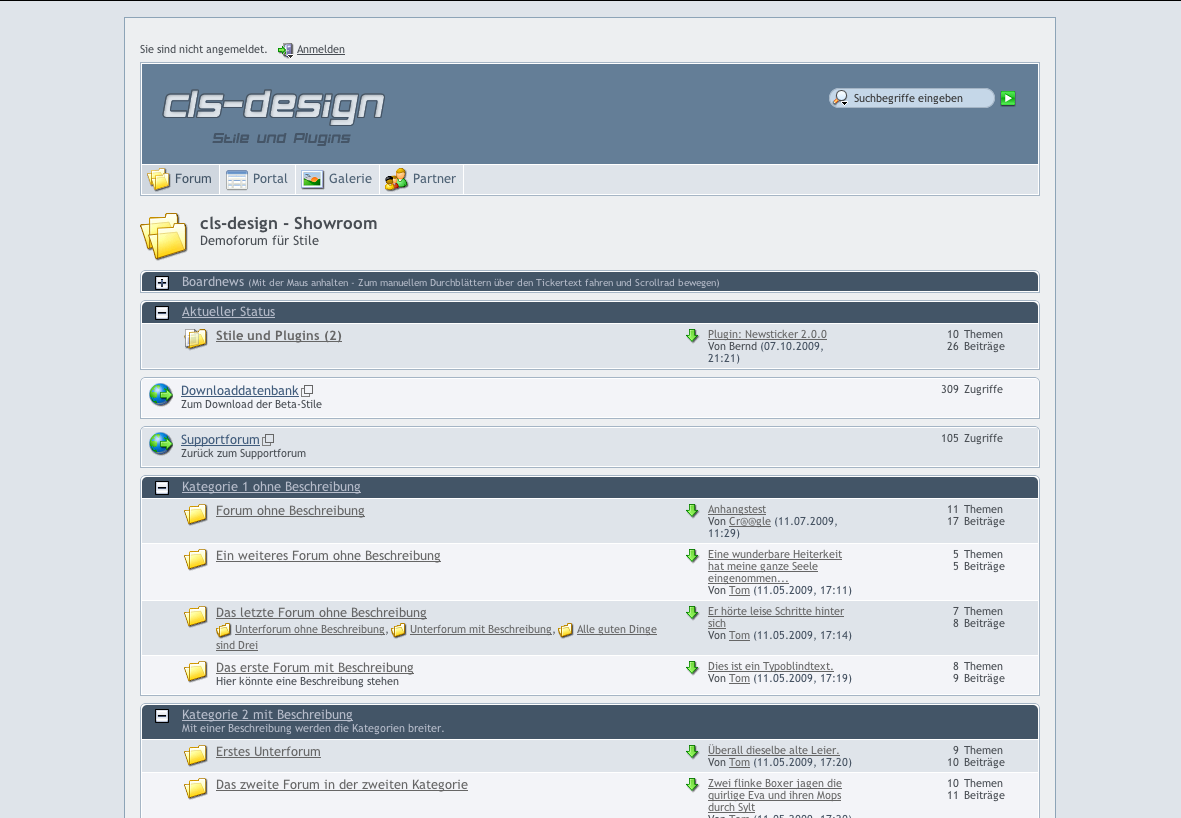Click the cls-design logo in the header
Viewport: 1181px width, 818px height.
click(x=273, y=106)
